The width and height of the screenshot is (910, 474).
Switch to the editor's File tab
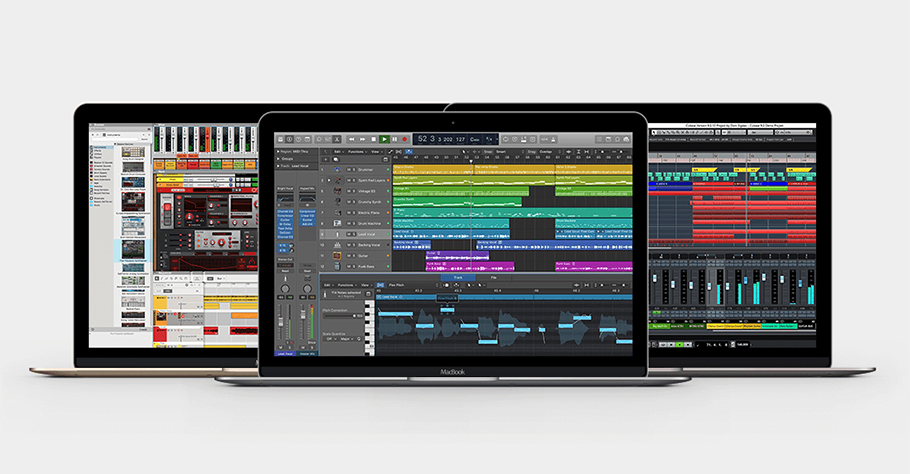click(494, 277)
